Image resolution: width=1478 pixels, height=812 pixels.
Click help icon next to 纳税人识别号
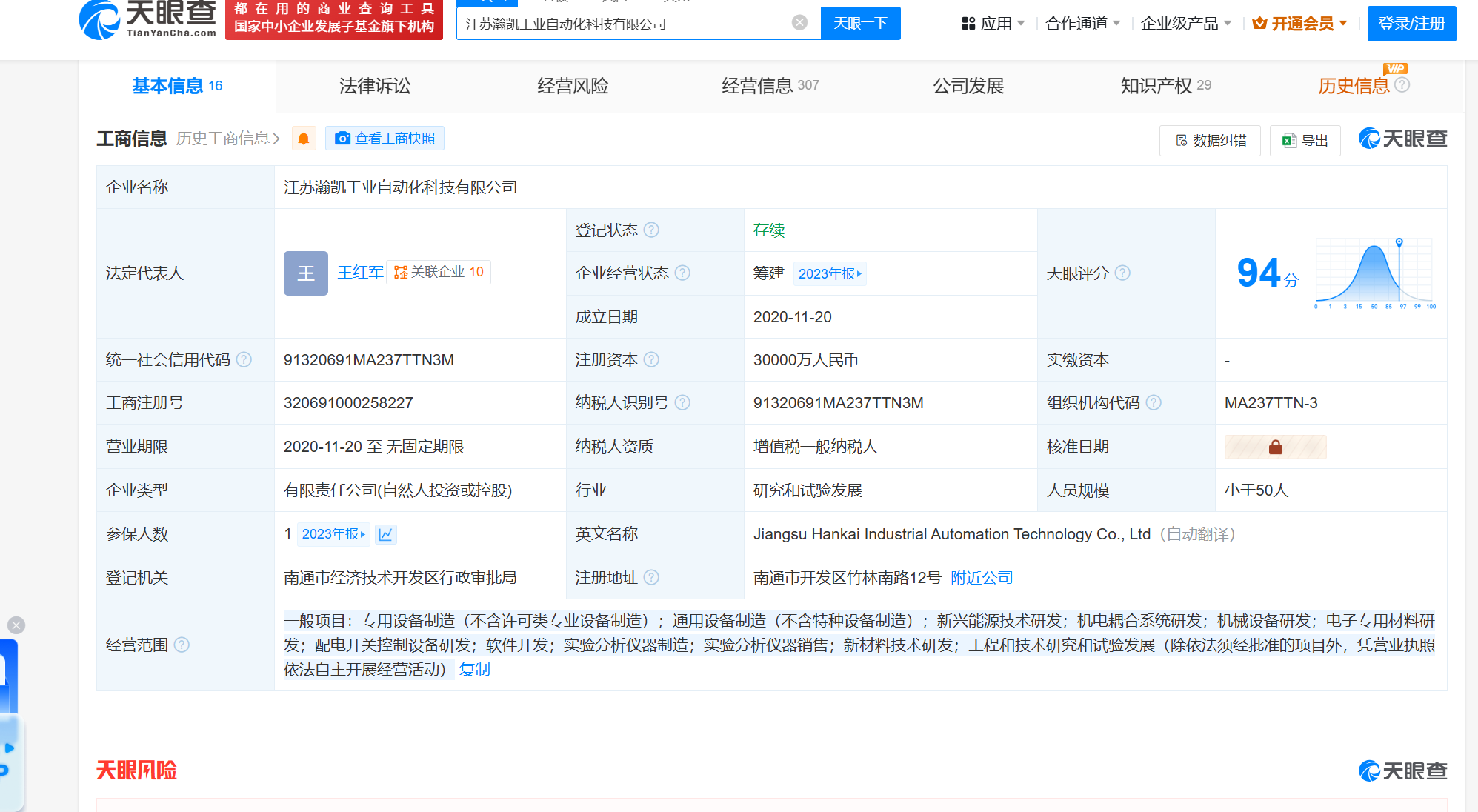point(682,402)
